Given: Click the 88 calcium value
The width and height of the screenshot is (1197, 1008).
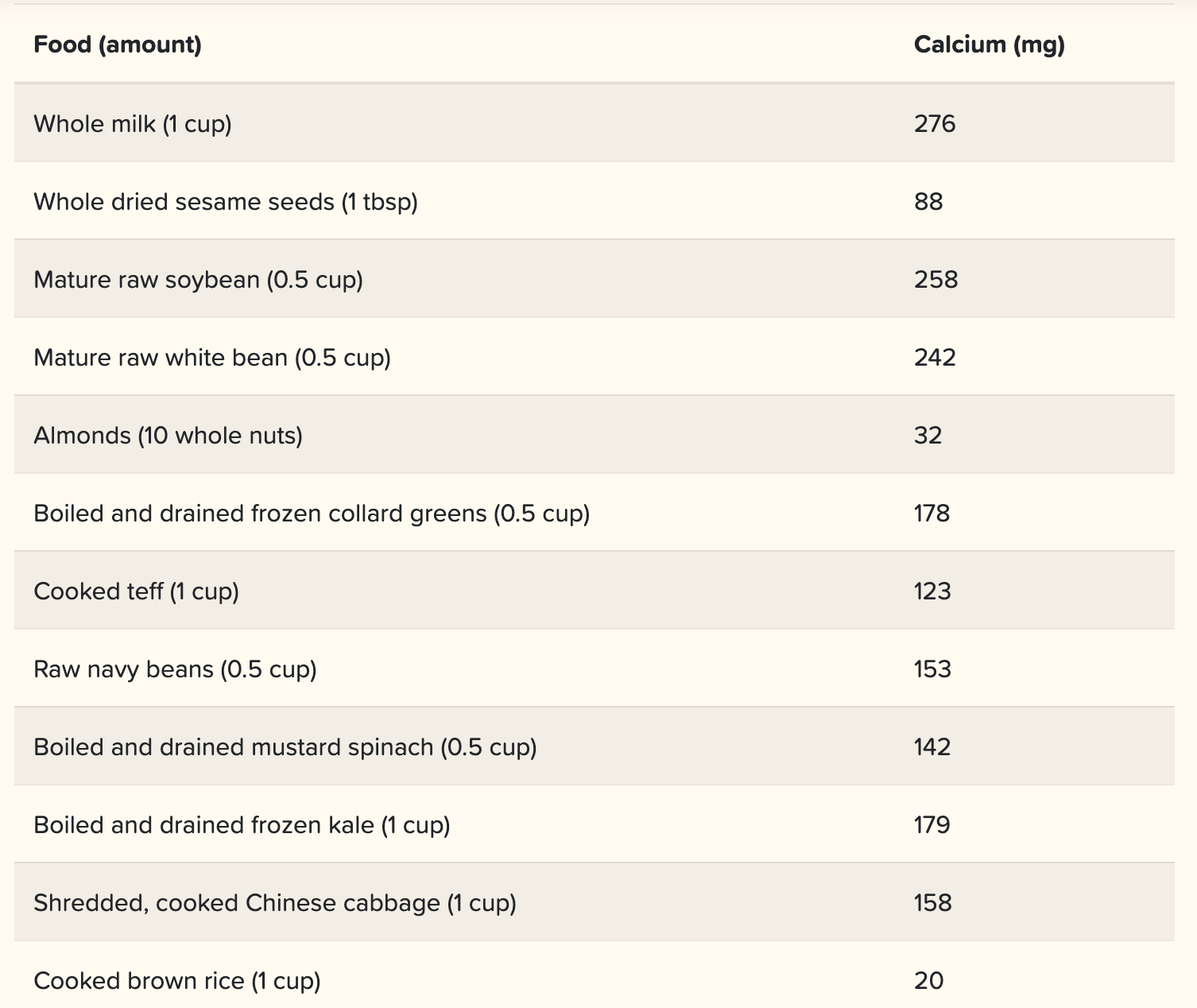Looking at the screenshot, I should tap(928, 202).
